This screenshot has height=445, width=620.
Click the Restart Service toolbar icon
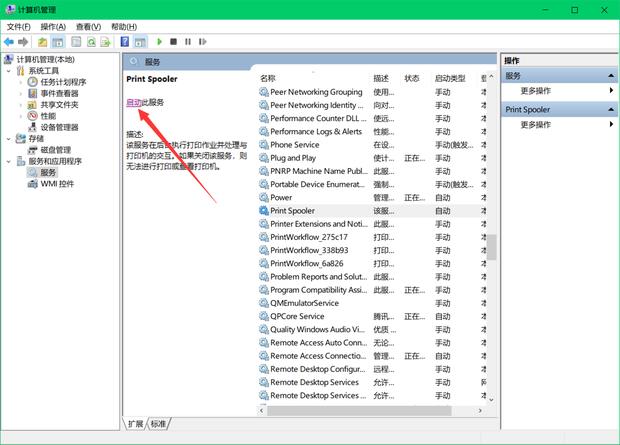pyautogui.click(x=202, y=42)
